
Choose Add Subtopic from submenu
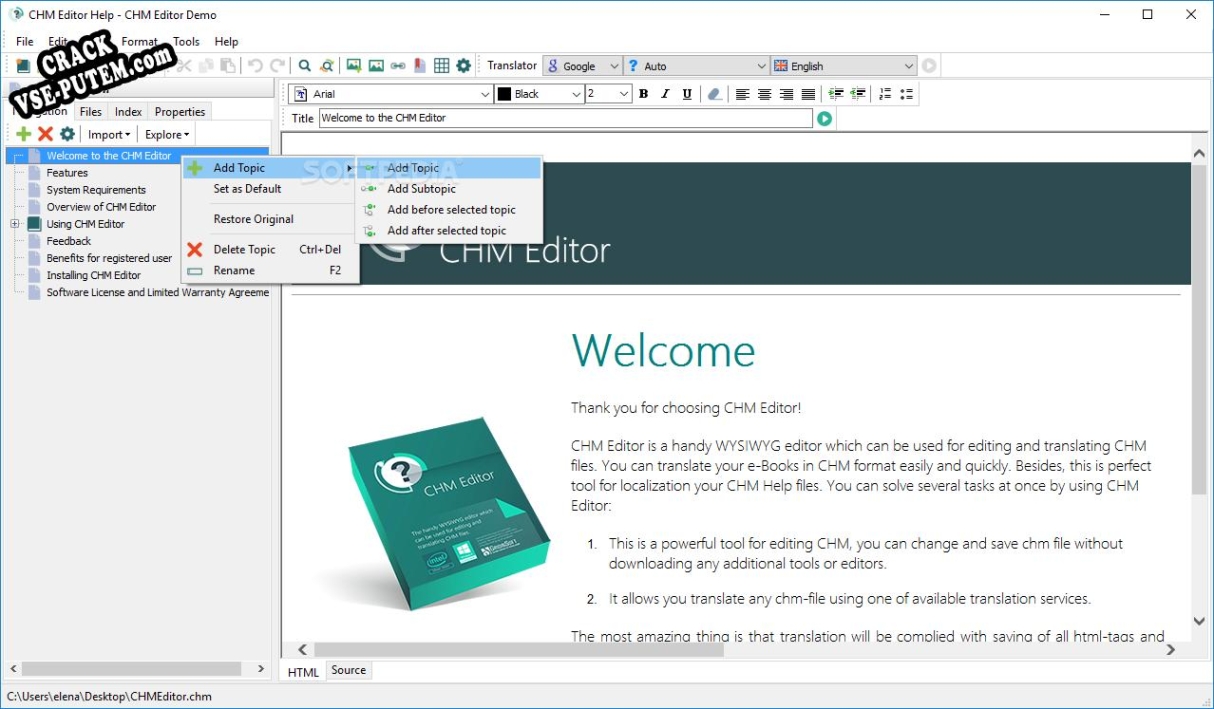coord(449,189)
